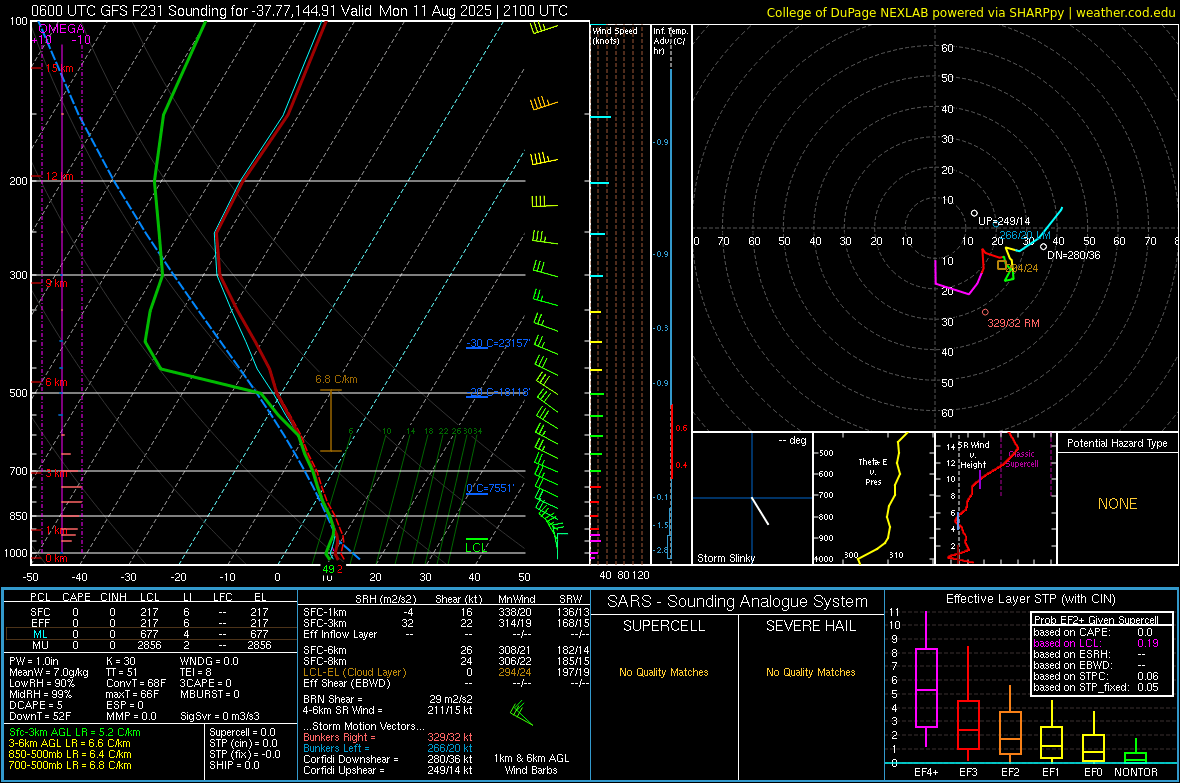Click the green LCL label on the skew-T
Image resolution: width=1180 pixels, height=783 pixels.
tap(476, 547)
